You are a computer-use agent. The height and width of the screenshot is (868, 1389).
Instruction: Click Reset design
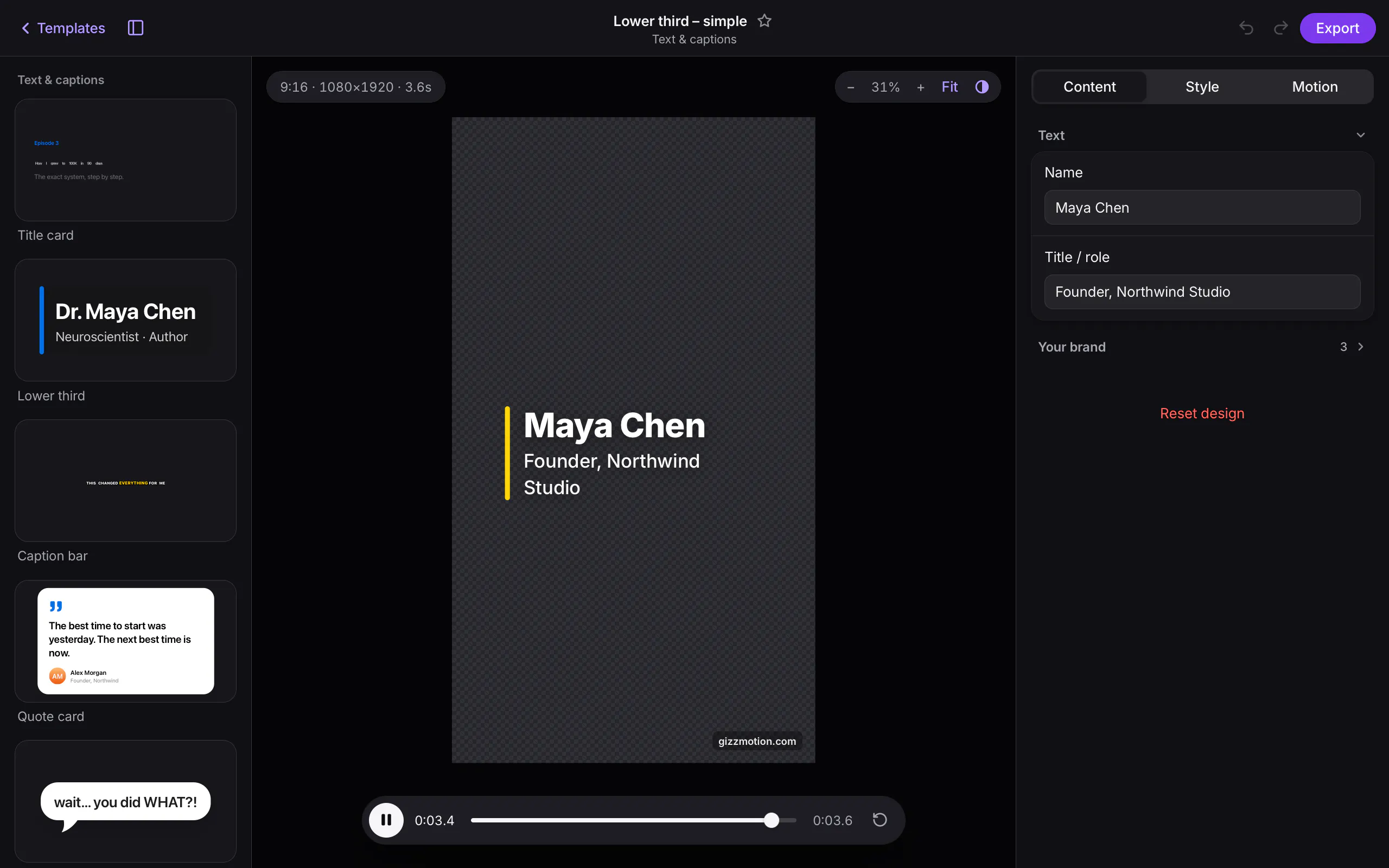tap(1202, 413)
